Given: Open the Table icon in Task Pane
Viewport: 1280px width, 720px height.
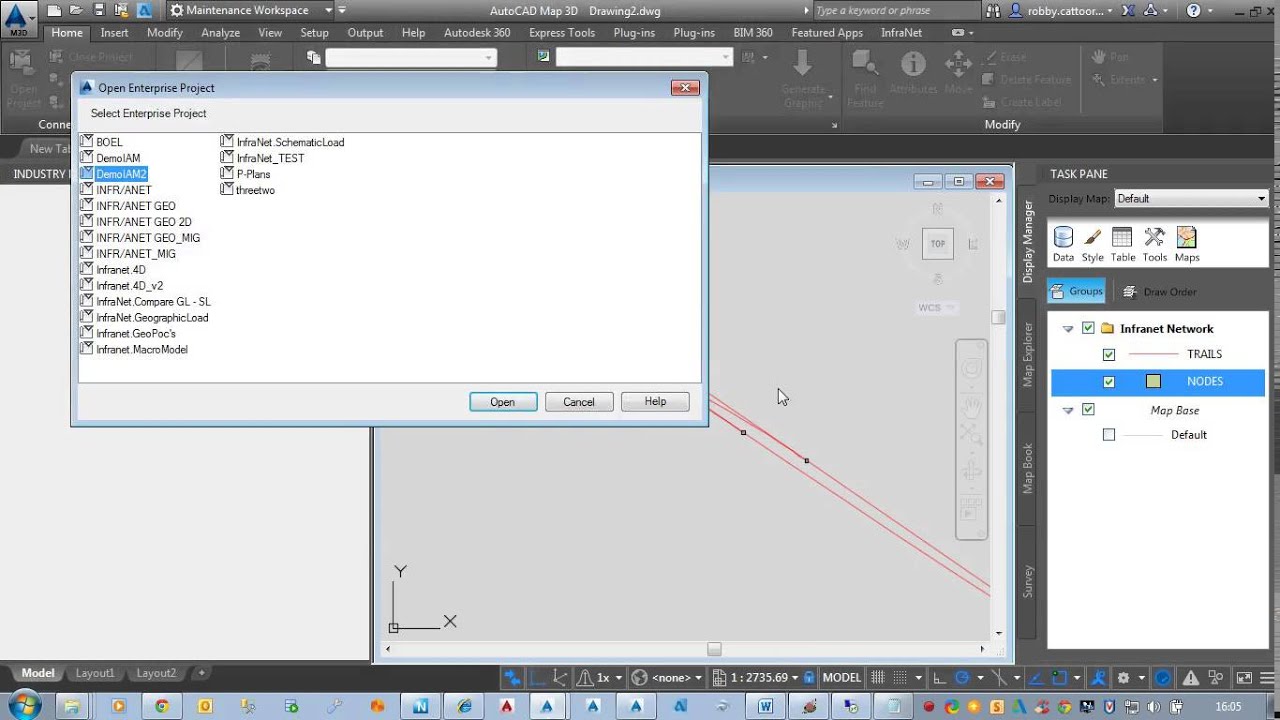Looking at the screenshot, I should 1123,244.
